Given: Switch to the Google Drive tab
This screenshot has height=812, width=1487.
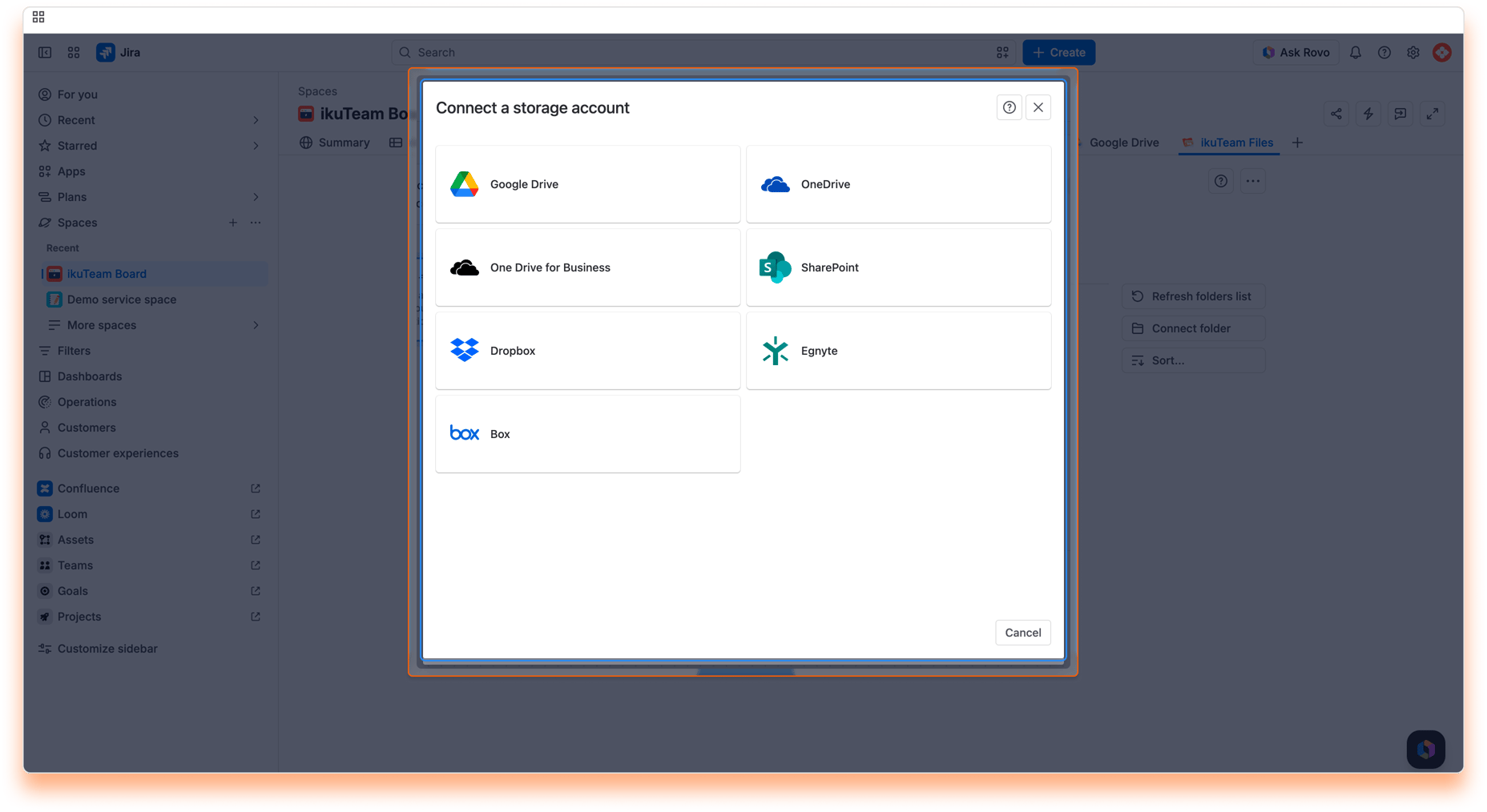Looking at the screenshot, I should pos(1123,143).
